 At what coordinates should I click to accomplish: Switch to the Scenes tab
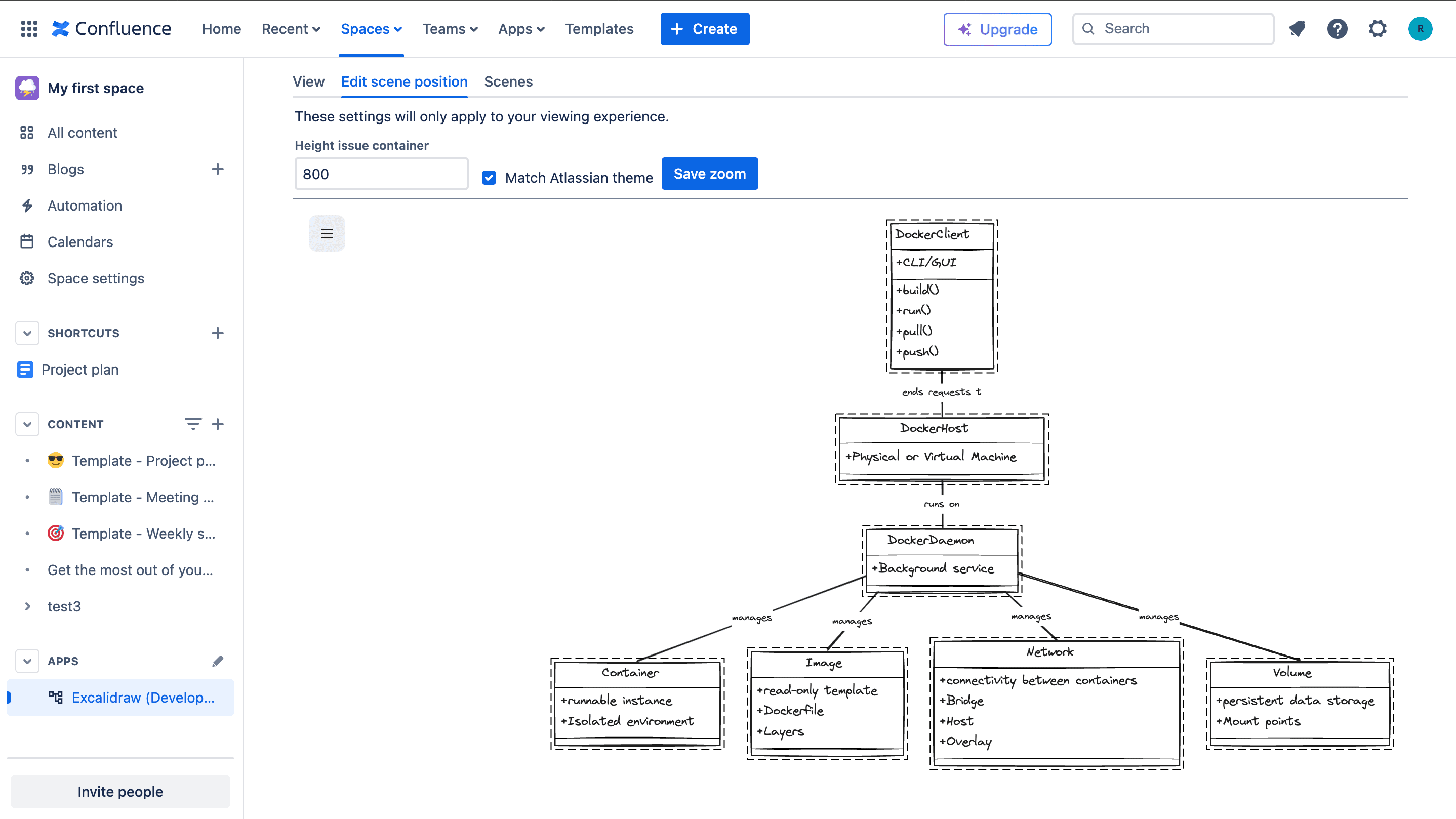[x=508, y=81]
